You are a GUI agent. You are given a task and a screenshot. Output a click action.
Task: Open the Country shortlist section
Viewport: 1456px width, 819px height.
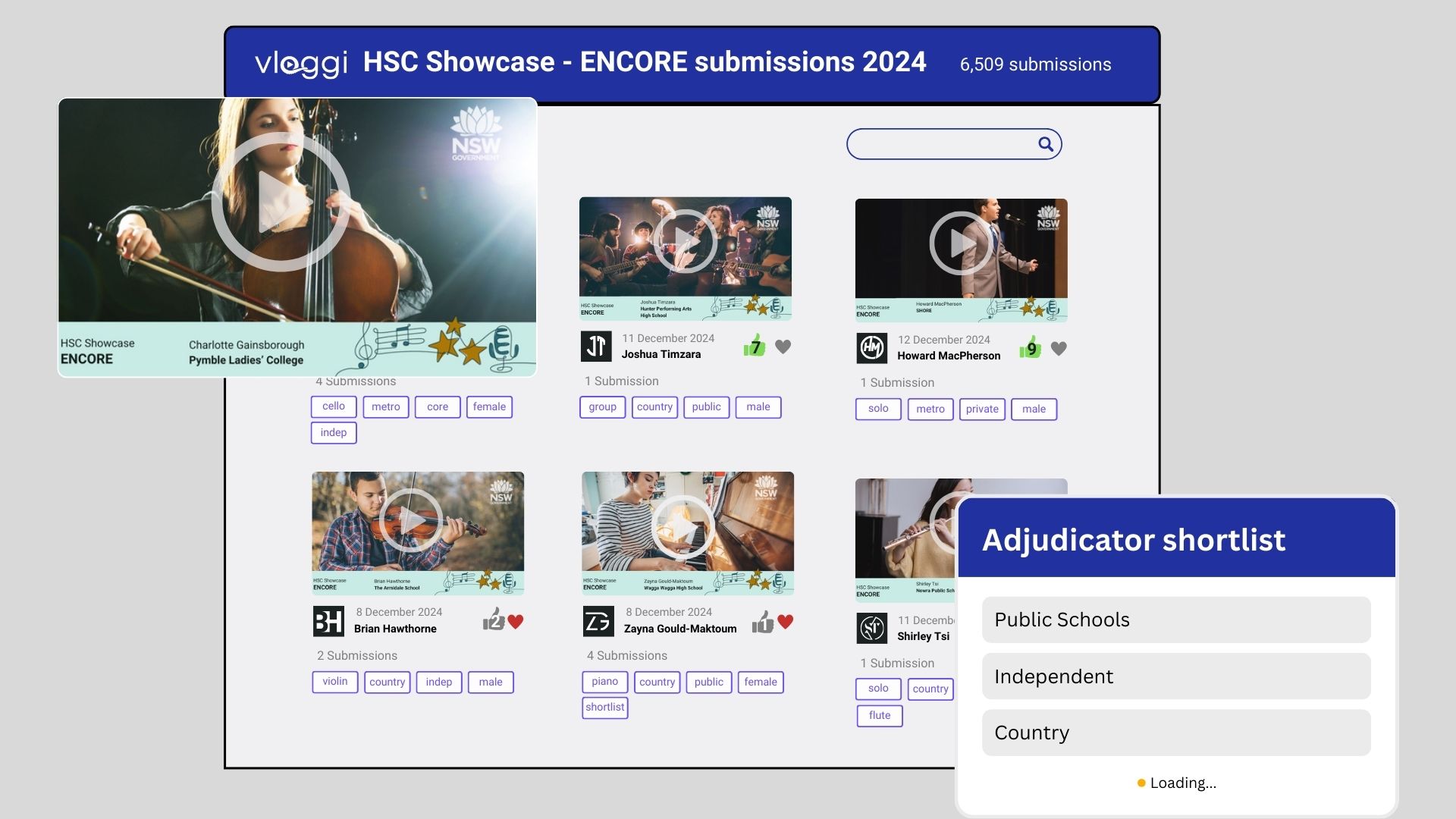click(1176, 733)
